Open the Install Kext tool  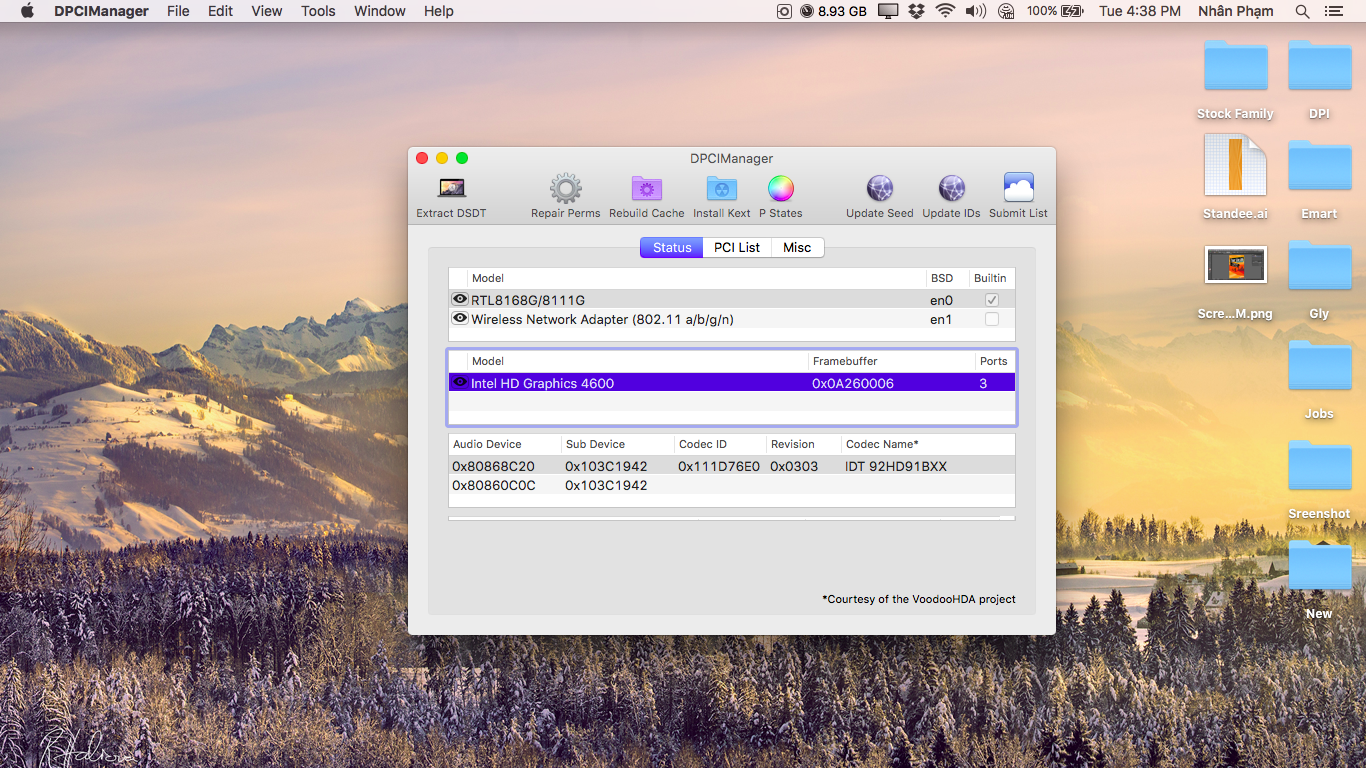click(722, 188)
